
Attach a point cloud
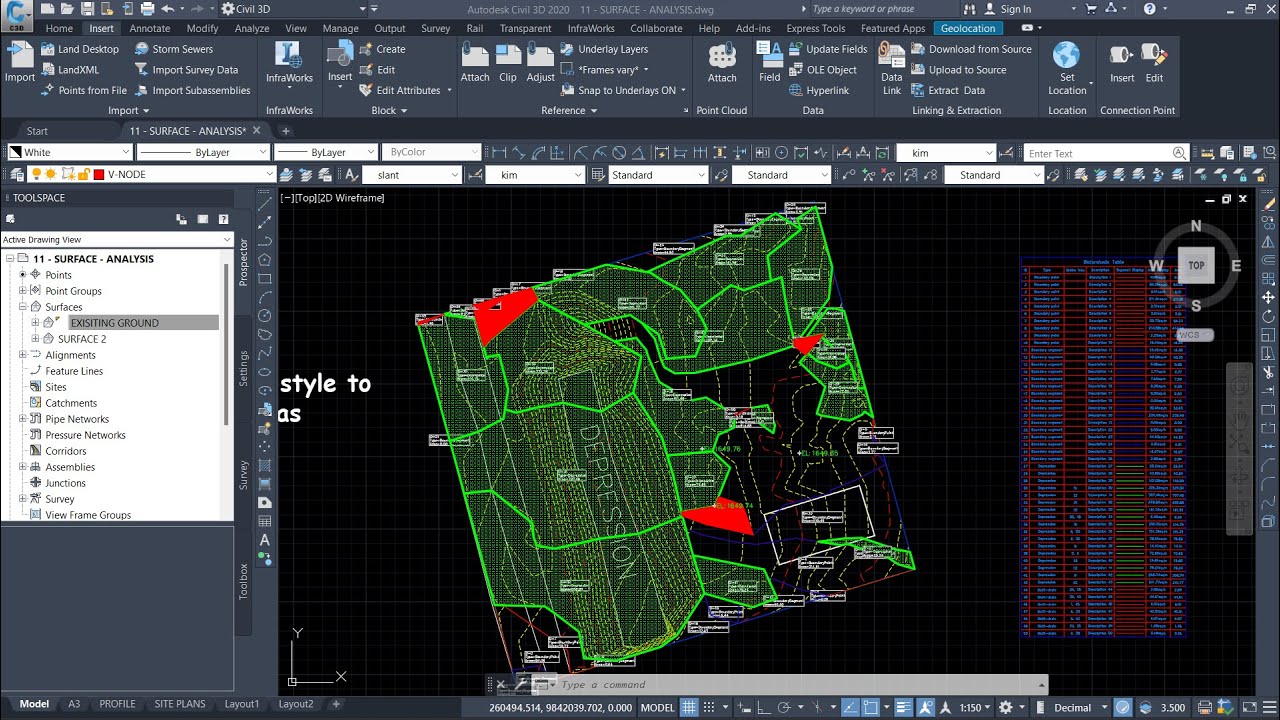click(722, 62)
